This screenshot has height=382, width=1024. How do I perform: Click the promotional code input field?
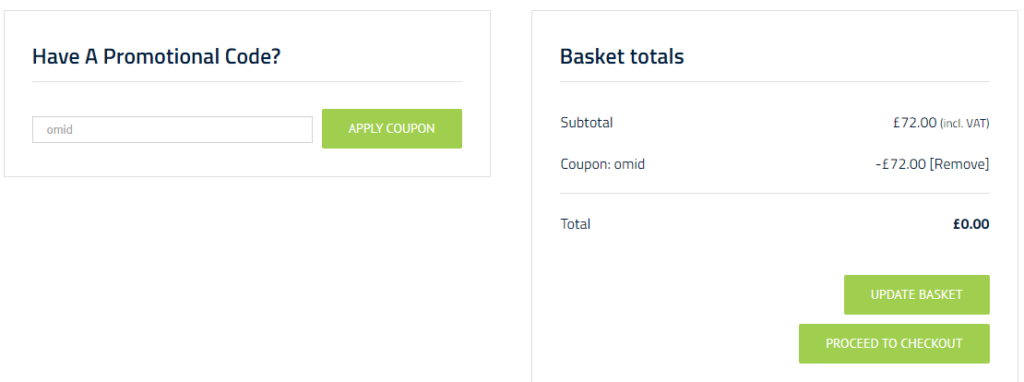pyautogui.click(x=172, y=129)
